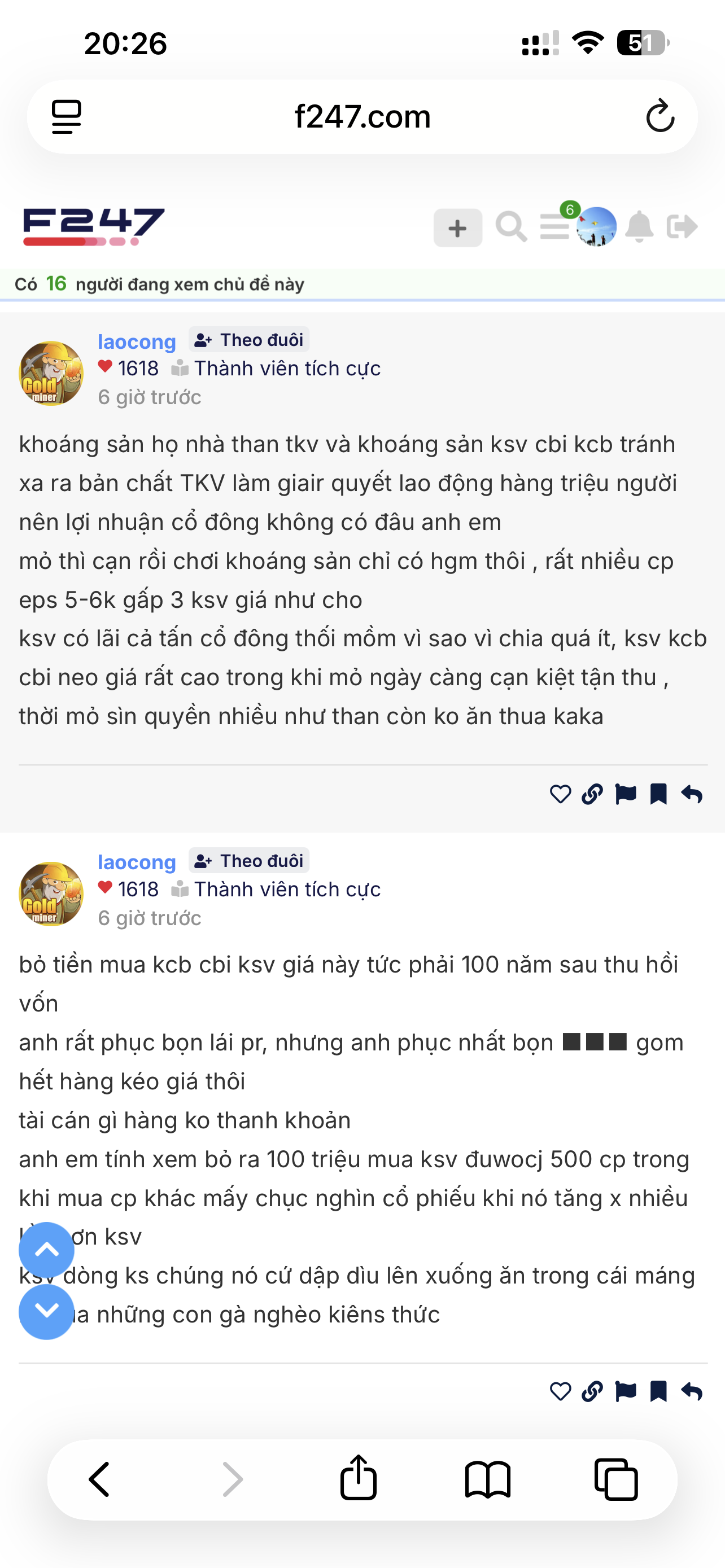Follow laocong via first Theo đuôi button

pos(249,340)
